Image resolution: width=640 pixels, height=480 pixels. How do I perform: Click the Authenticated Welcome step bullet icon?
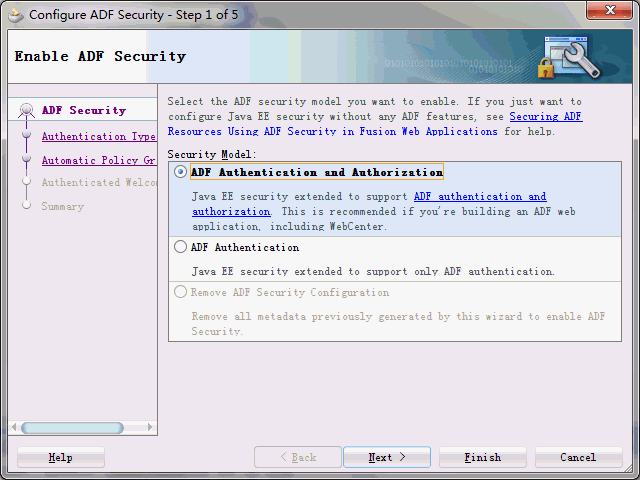click(x=27, y=180)
